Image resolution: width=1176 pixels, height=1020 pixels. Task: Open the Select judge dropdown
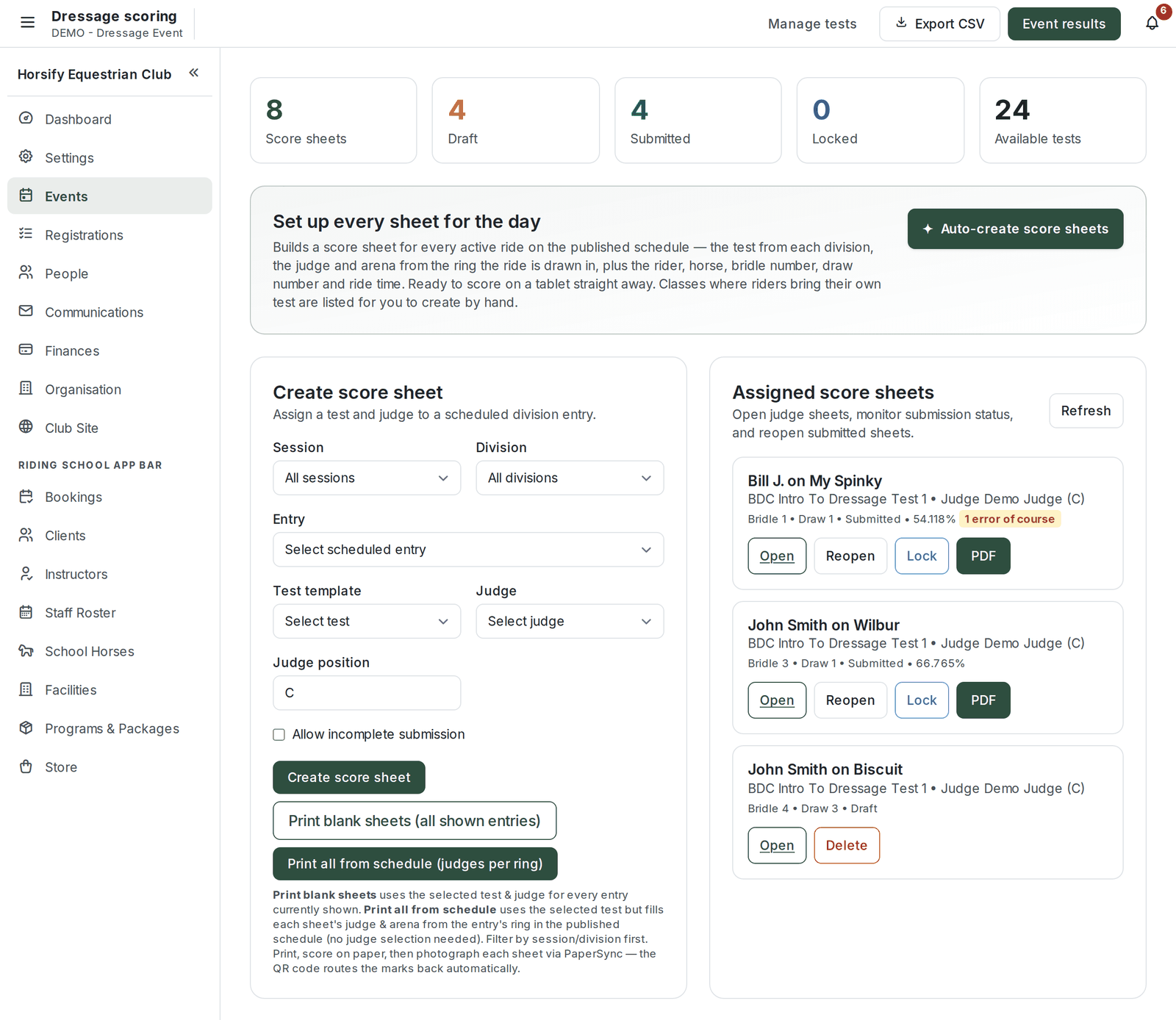tap(570, 621)
